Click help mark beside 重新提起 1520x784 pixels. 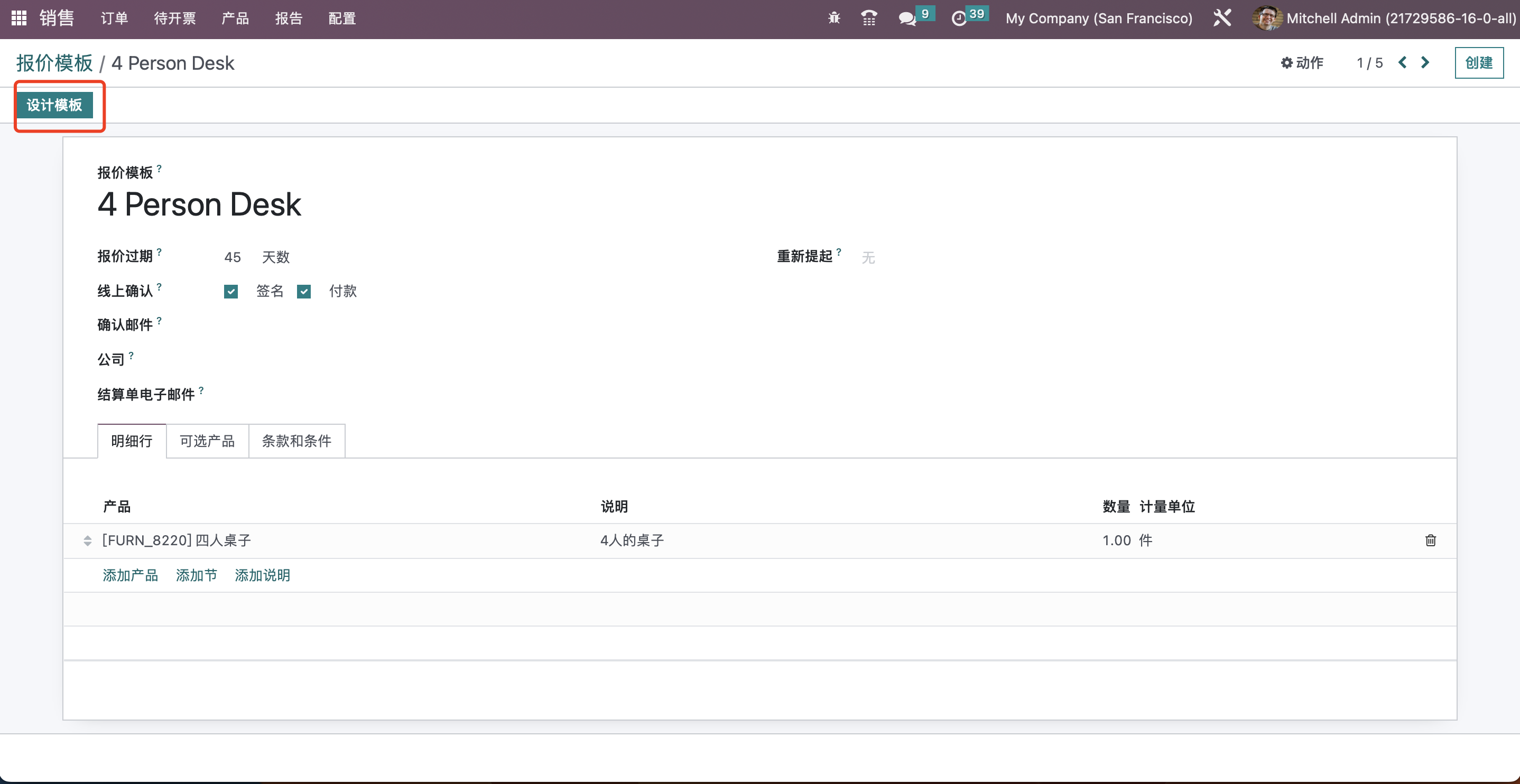[838, 252]
